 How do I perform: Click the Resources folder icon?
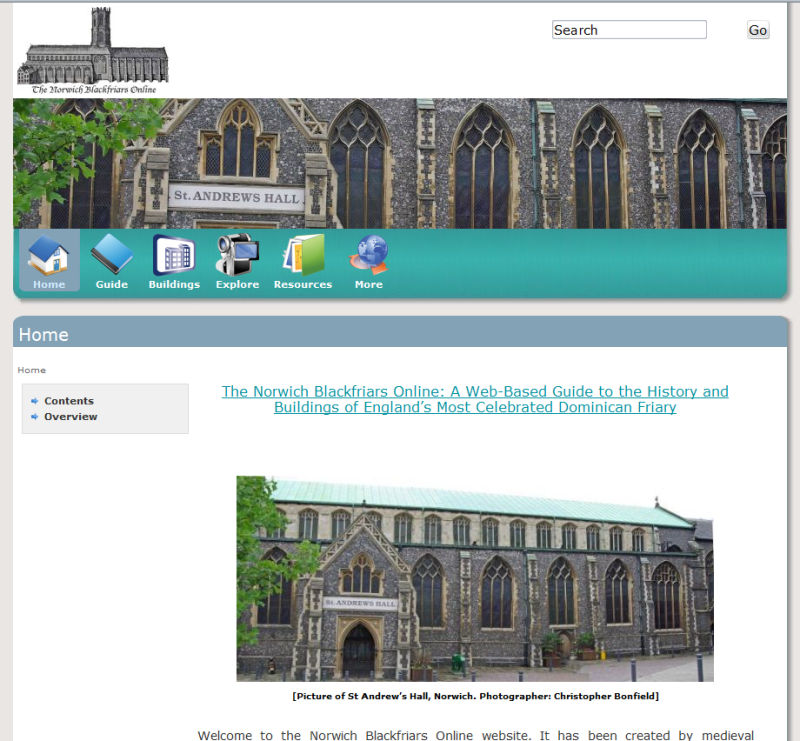click(303, 255)
